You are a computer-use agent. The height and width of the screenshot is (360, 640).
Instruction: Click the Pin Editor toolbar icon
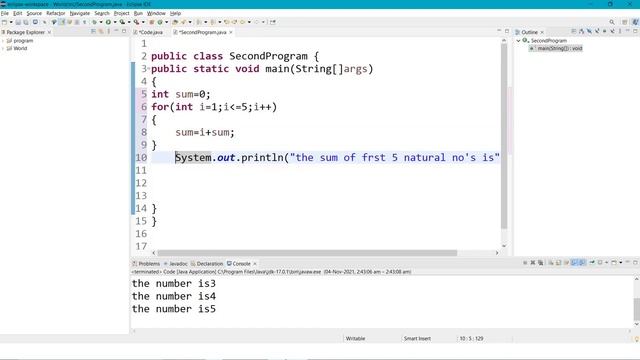coord(273,22)
